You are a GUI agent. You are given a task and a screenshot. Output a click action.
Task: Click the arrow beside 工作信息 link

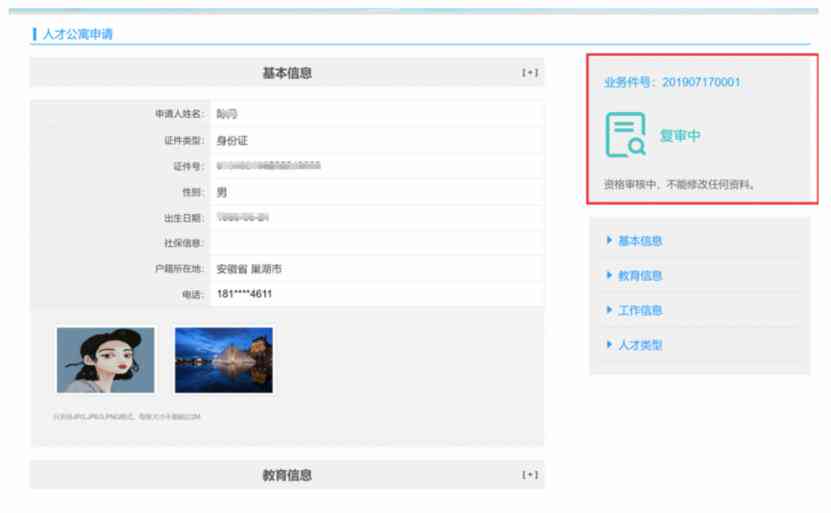609,309
